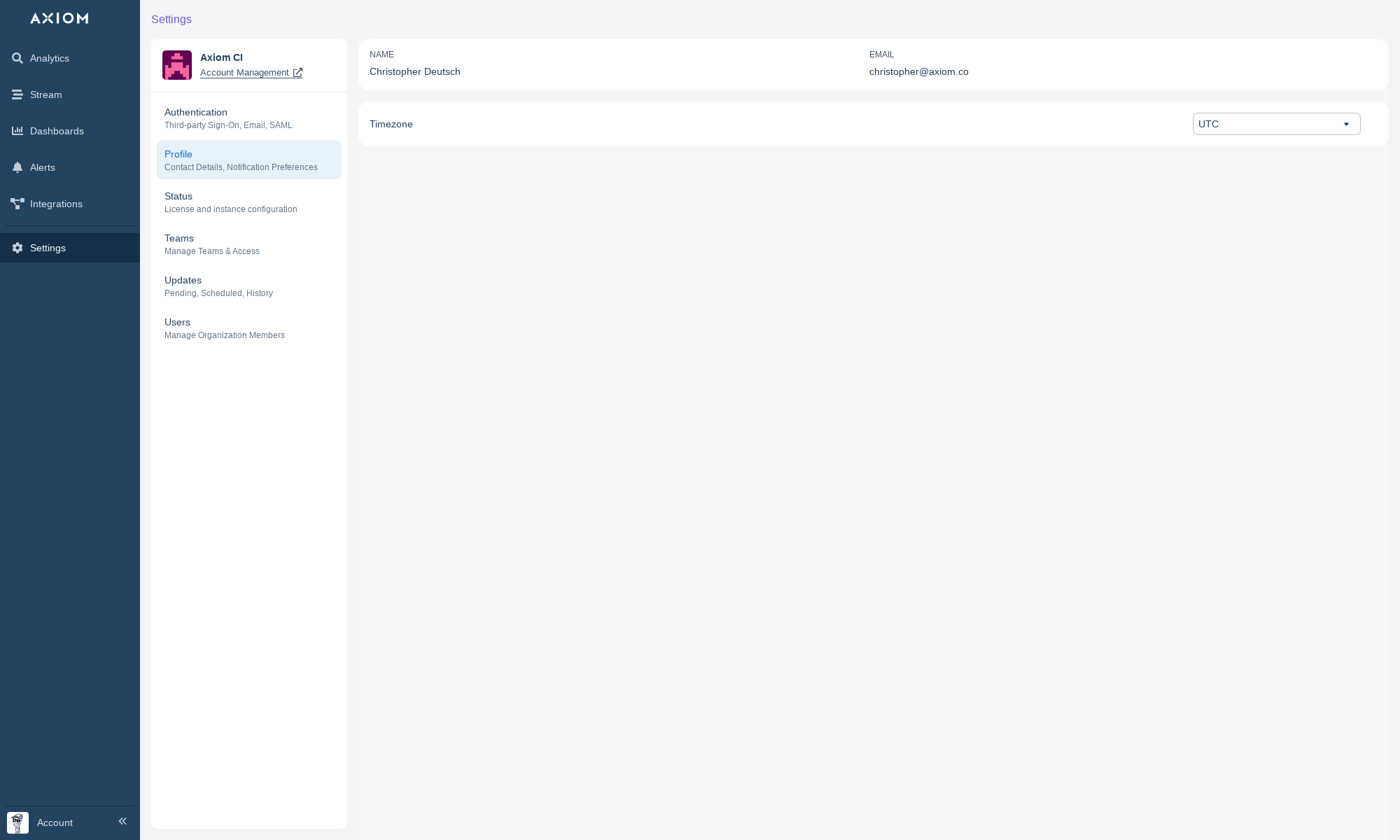
Task: Click the Account user avatar
Action: pyautogui.click(x=17, y=822)
